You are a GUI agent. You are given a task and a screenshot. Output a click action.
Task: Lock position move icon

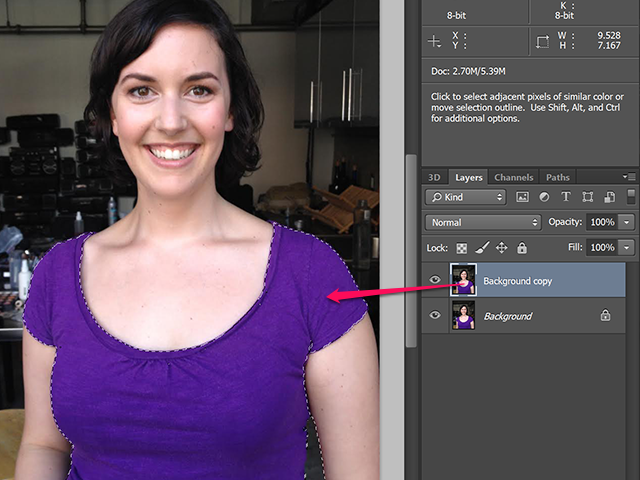point(501,247)
